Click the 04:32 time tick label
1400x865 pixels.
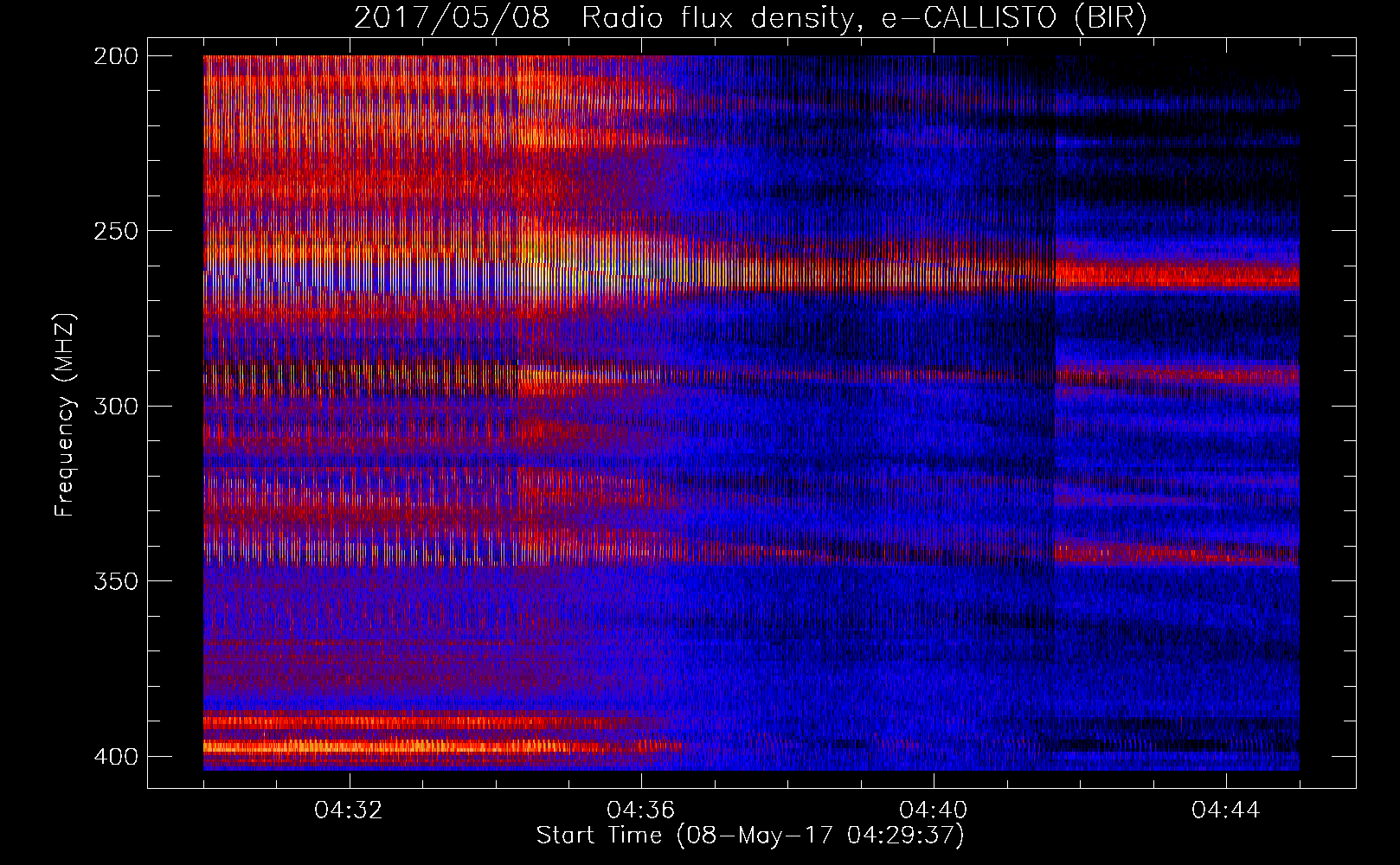(x=349, y=811)
